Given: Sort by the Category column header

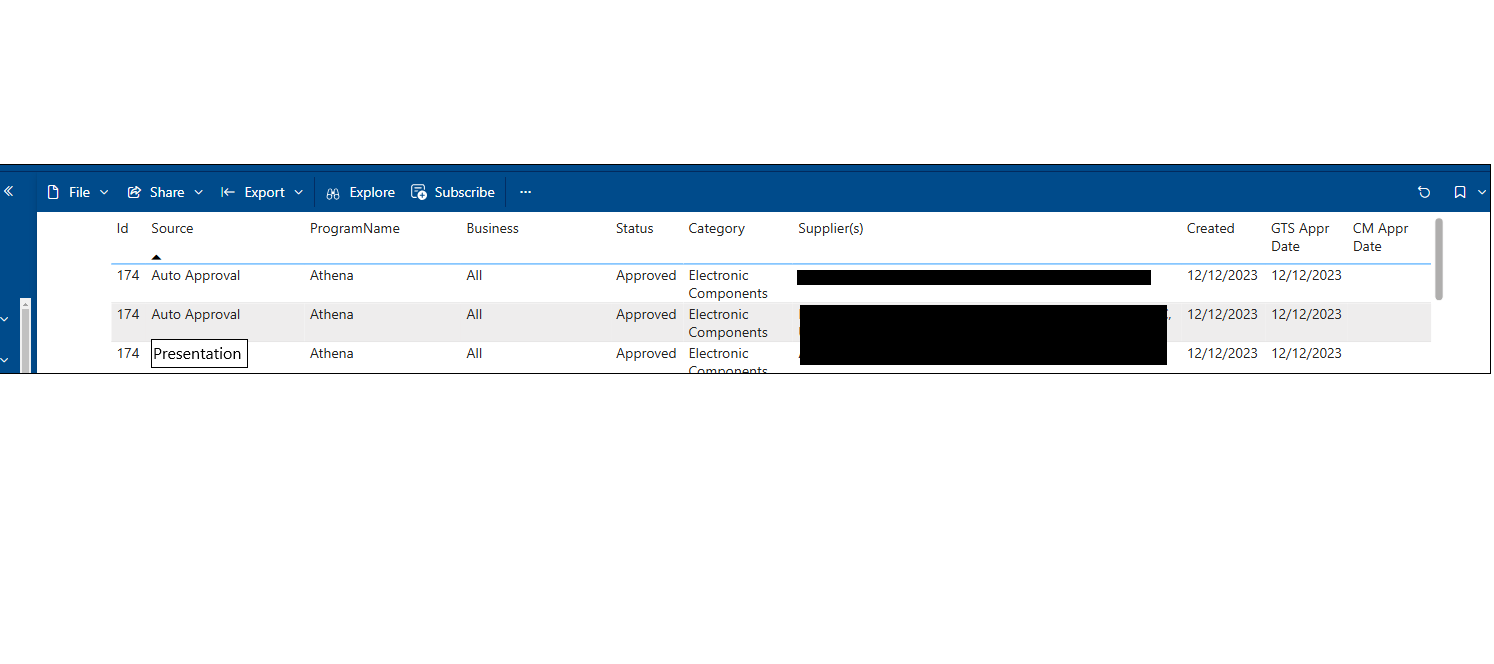Looking at the screenshot, I should pos(717,228).
